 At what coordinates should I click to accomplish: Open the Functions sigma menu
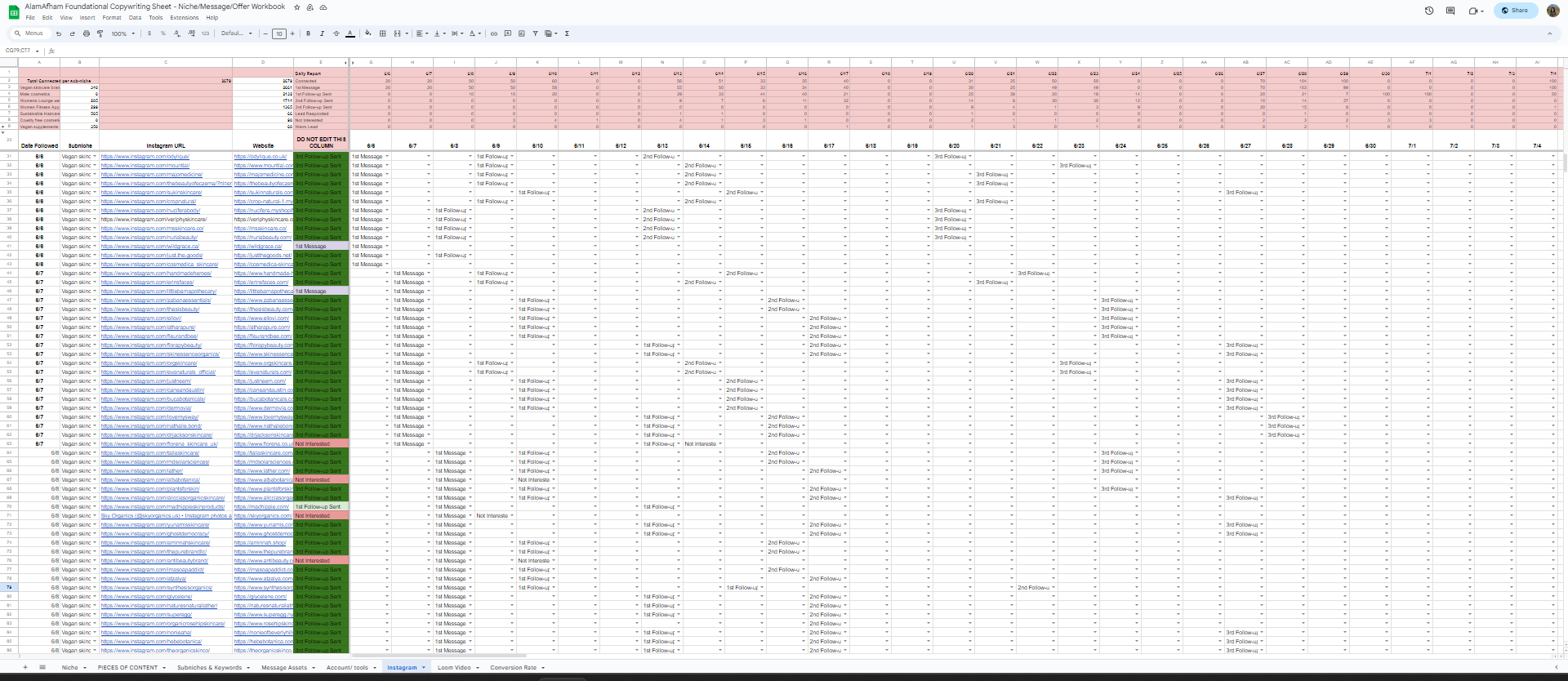pos(567,33)
